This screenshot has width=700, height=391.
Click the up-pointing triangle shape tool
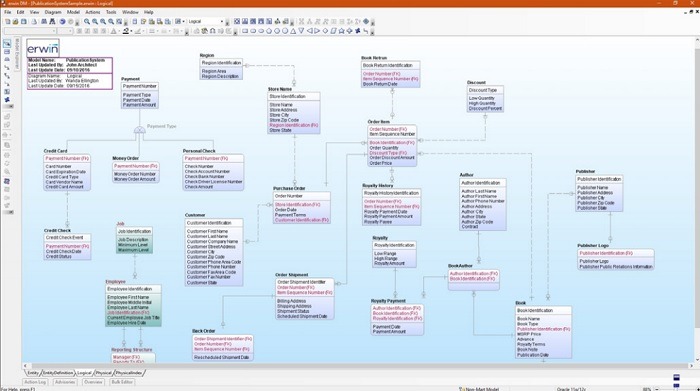(293, 31)
